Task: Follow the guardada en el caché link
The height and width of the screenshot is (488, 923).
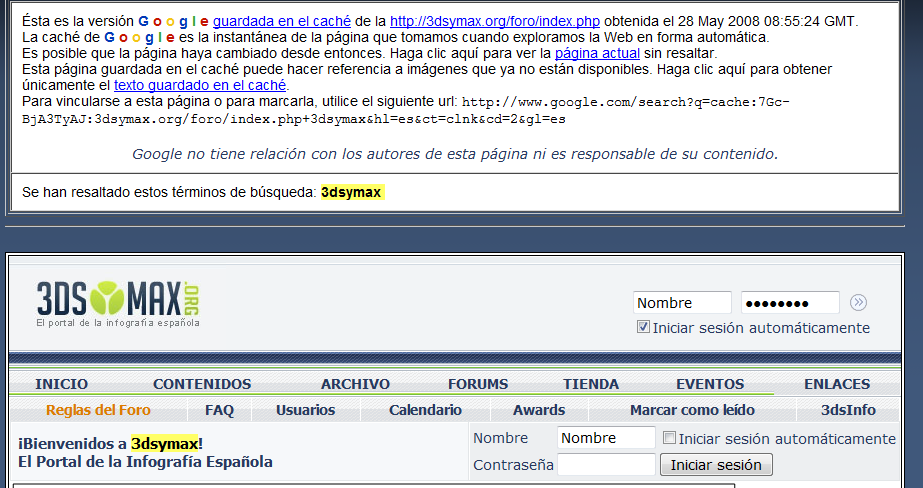Action: [282, 22]
